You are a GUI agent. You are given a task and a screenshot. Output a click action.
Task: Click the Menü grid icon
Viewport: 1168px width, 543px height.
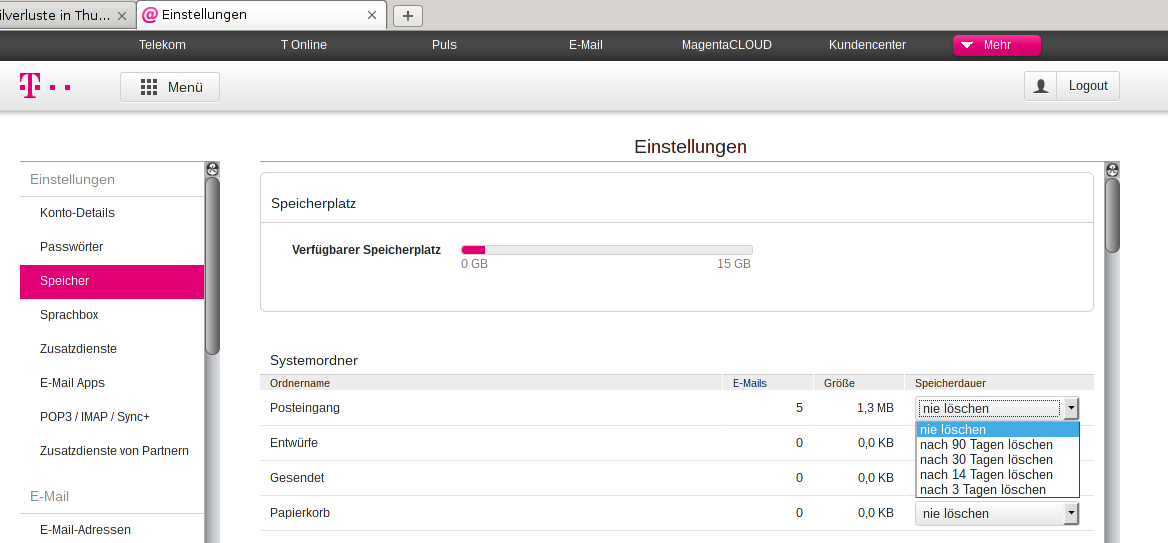(149, 87)
